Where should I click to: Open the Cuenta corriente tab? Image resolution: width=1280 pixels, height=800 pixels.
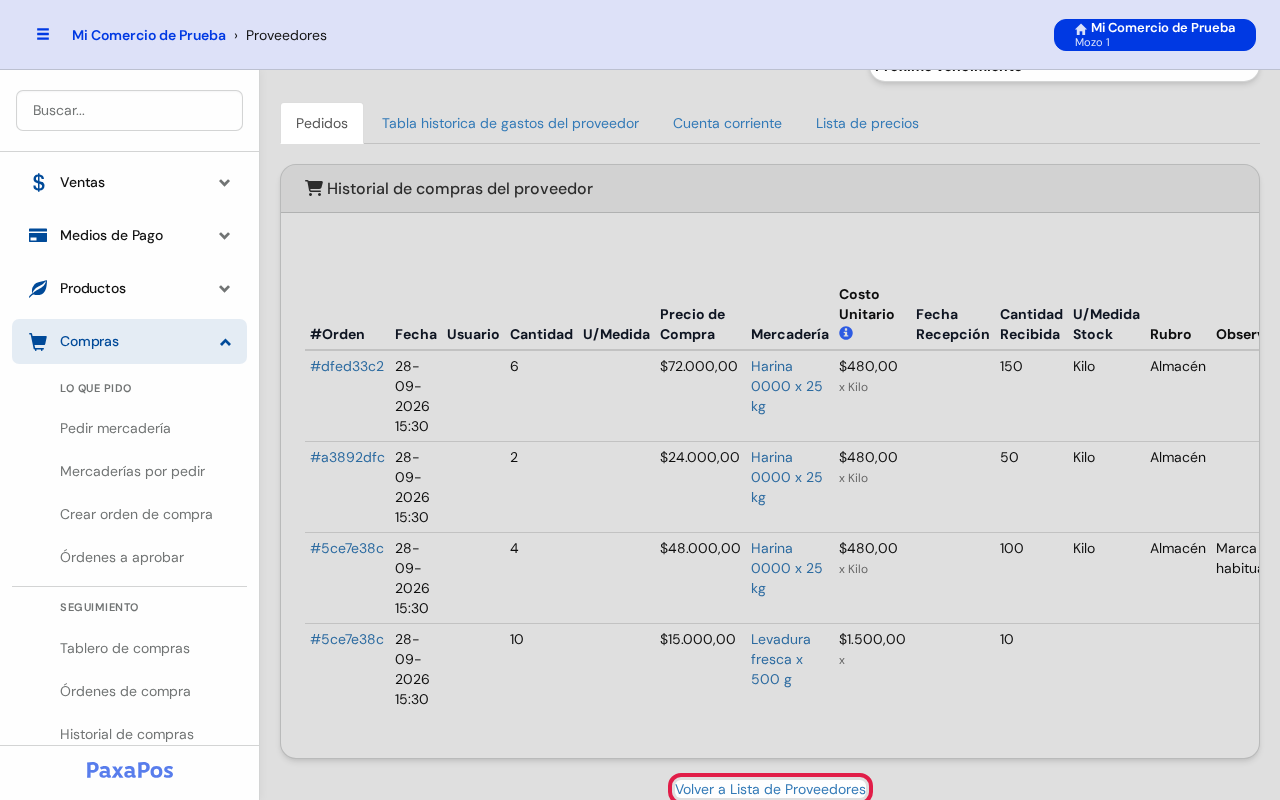click(727, 123)
